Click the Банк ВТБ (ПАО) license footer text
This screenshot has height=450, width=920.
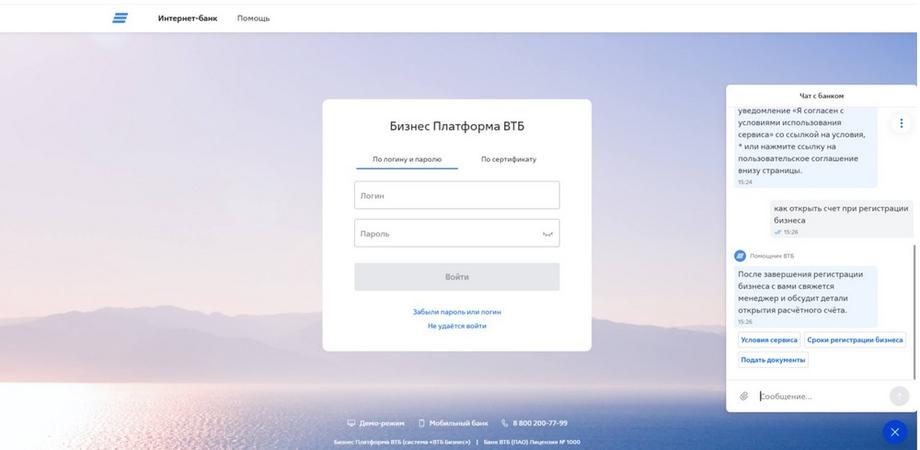(x=532, y=442)
